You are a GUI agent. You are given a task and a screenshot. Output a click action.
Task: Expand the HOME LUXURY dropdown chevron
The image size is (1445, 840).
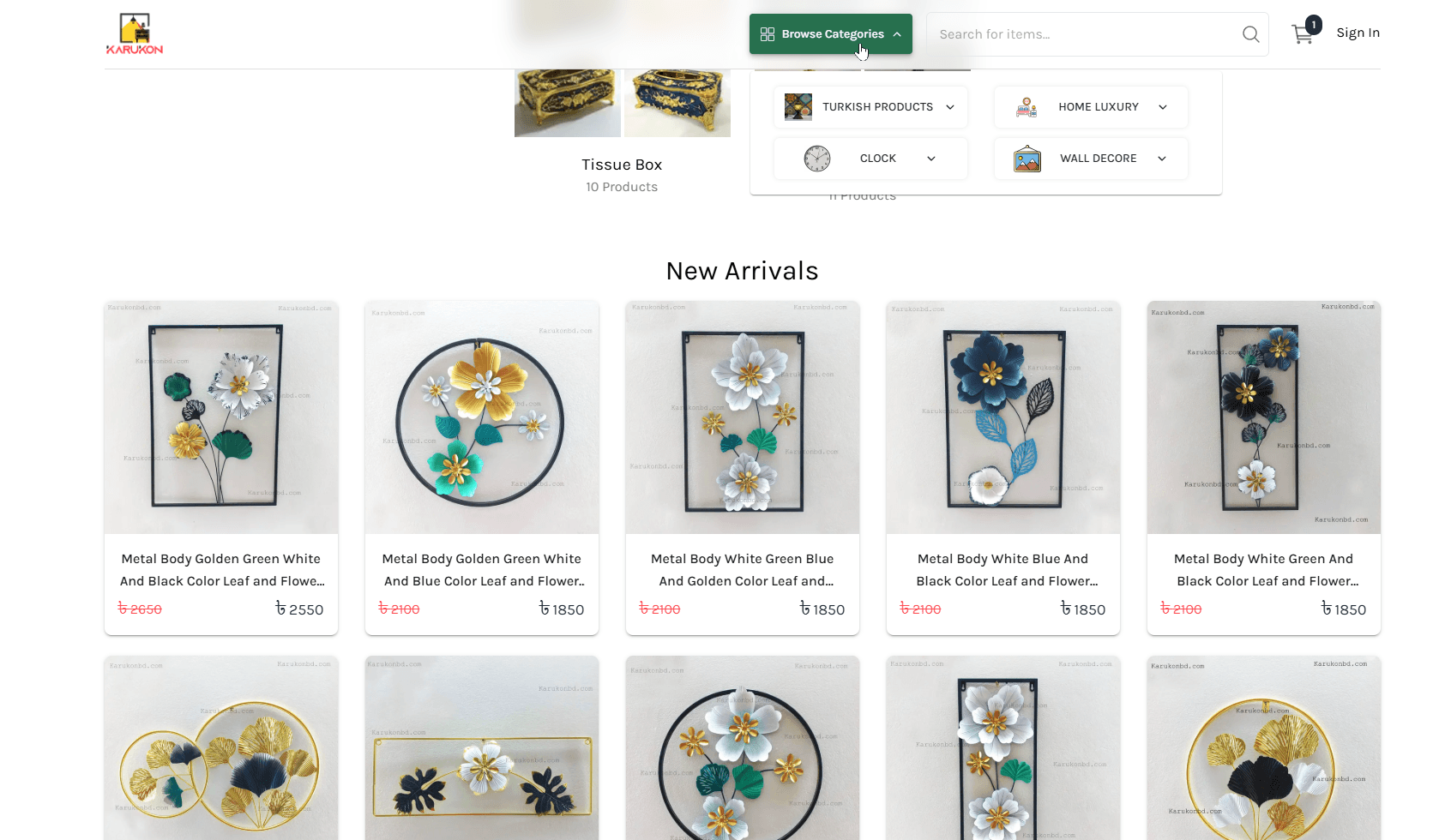(1163, 106)
